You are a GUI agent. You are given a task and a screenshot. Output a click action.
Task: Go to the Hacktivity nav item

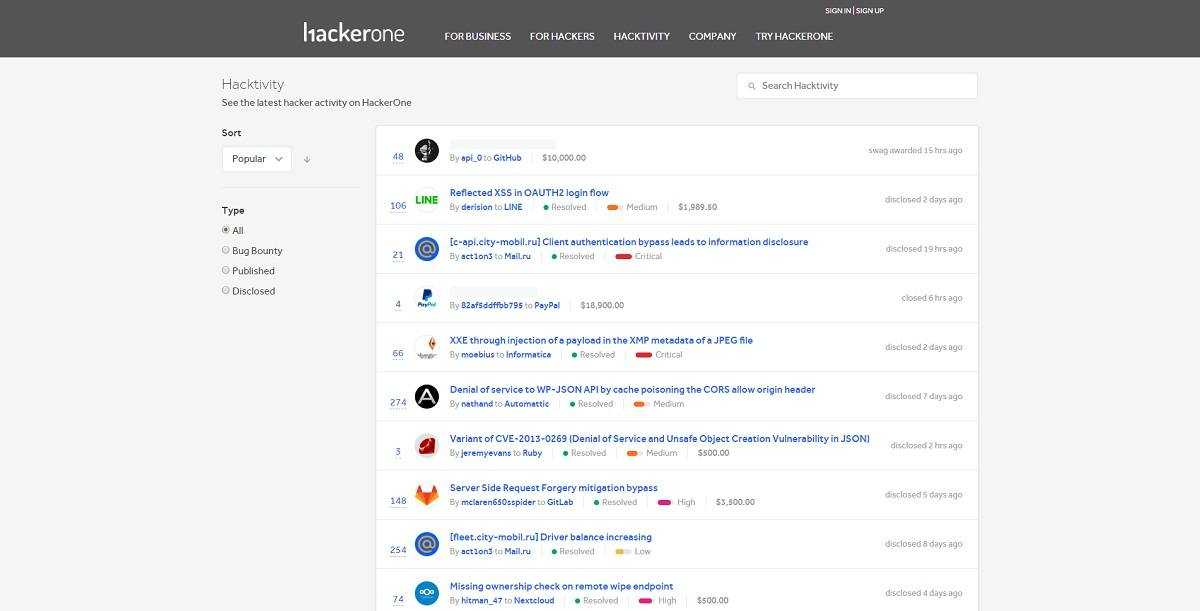[x=642, y=36]
